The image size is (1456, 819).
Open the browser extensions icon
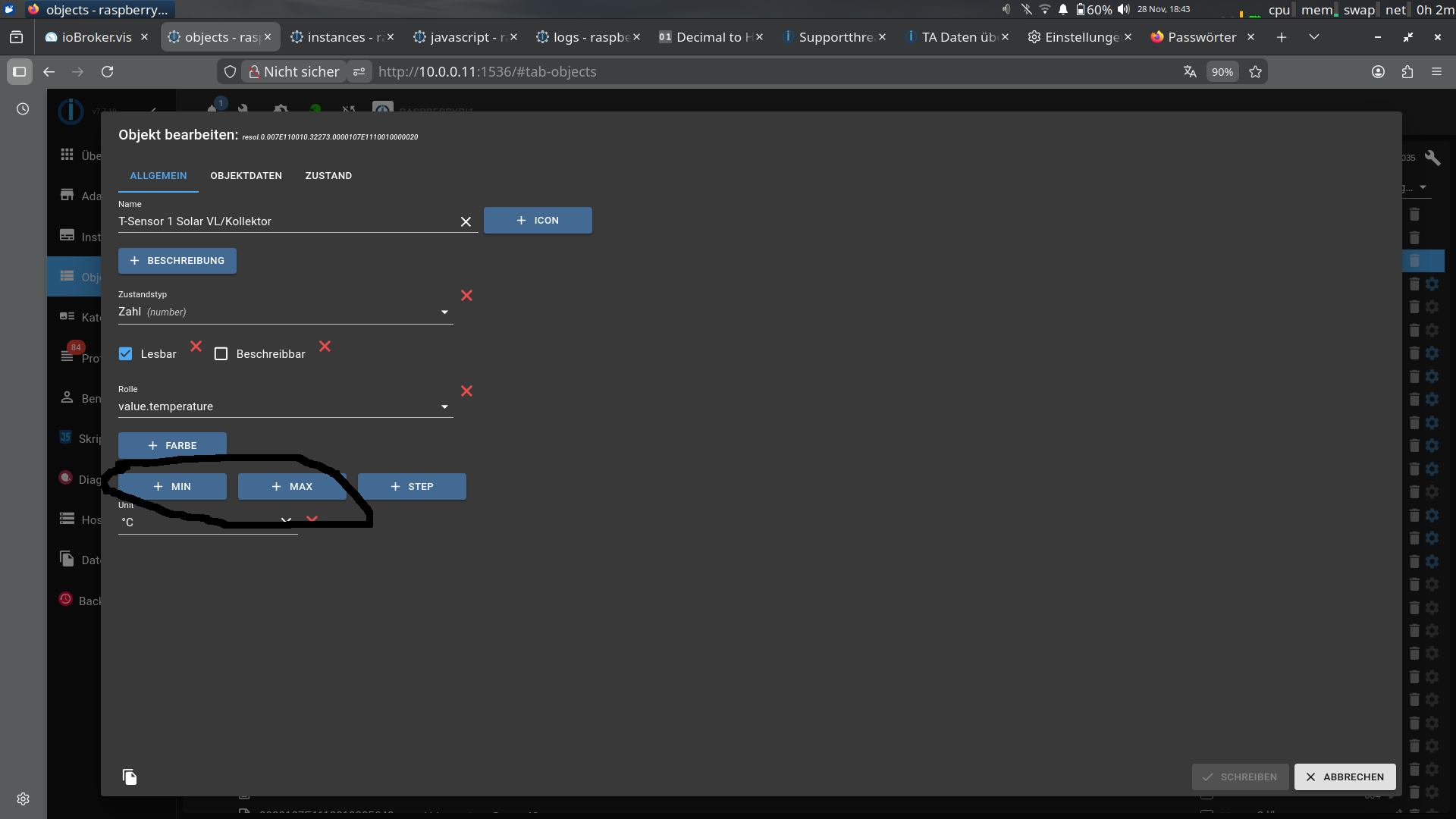tap(1407, 71)
